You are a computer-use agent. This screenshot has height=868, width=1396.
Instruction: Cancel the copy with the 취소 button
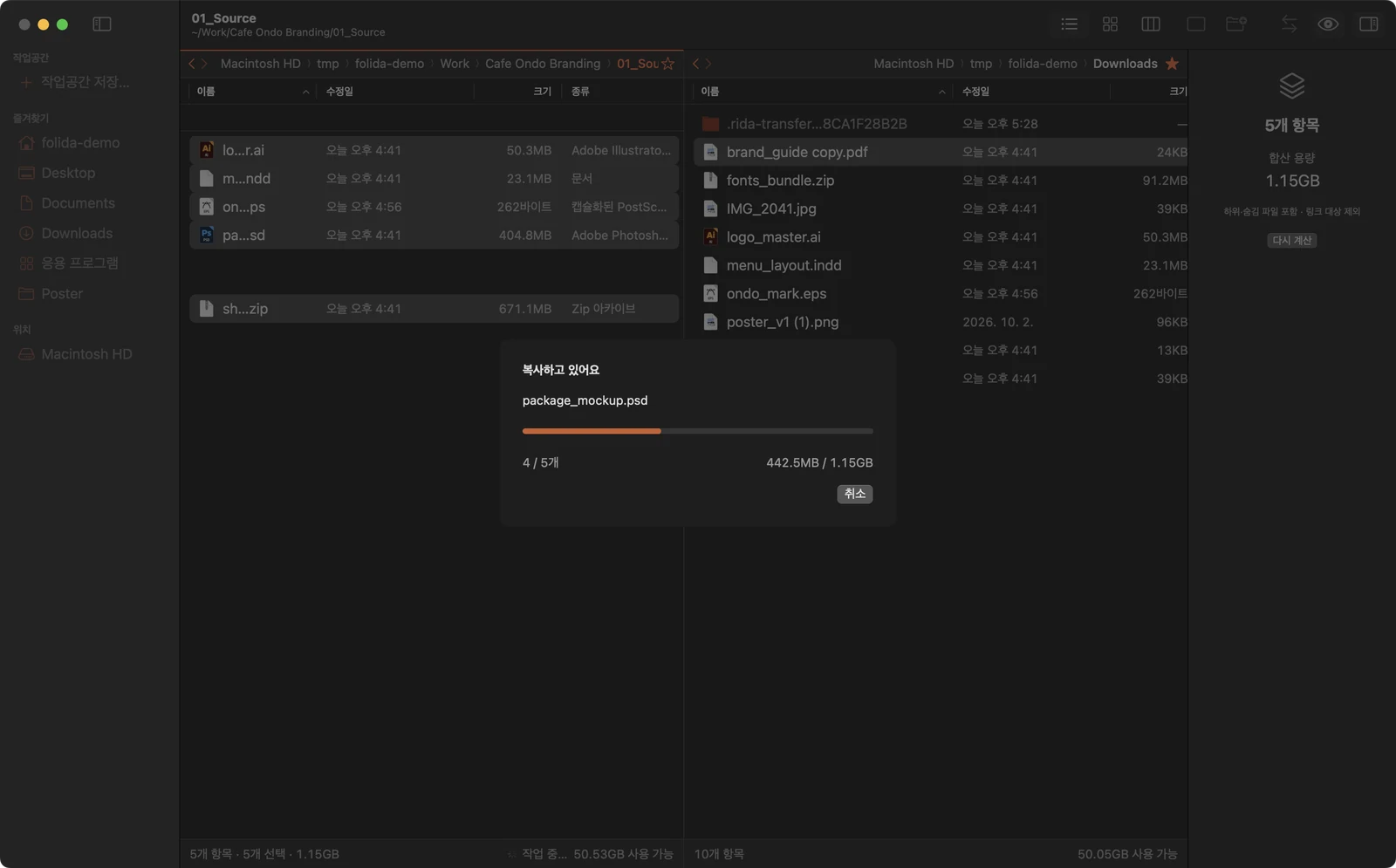[x=855, y=494]
